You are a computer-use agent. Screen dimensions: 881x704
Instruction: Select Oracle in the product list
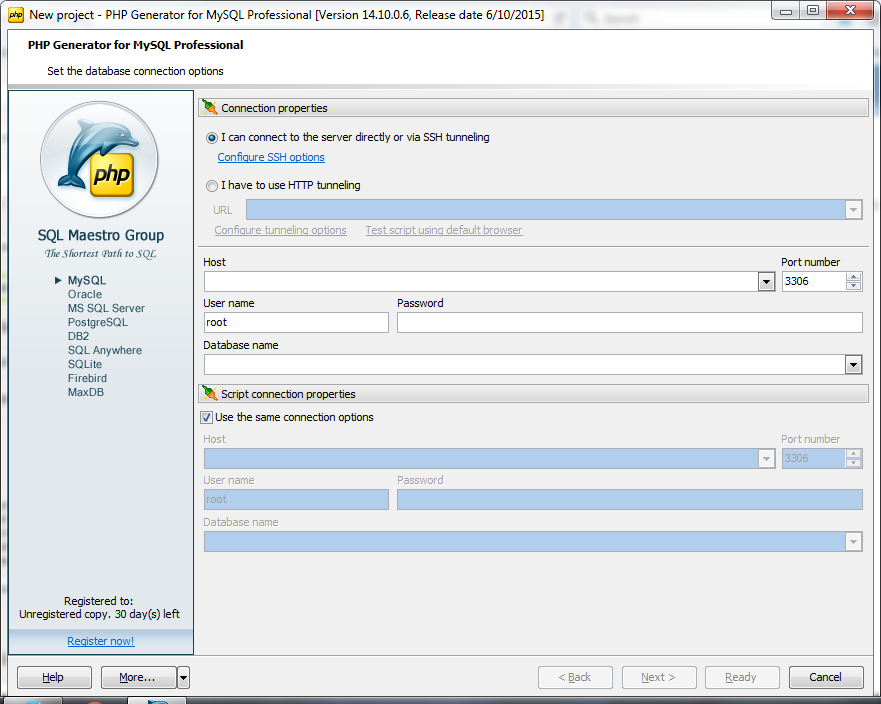pyautogui.click(x=85, y=294)
